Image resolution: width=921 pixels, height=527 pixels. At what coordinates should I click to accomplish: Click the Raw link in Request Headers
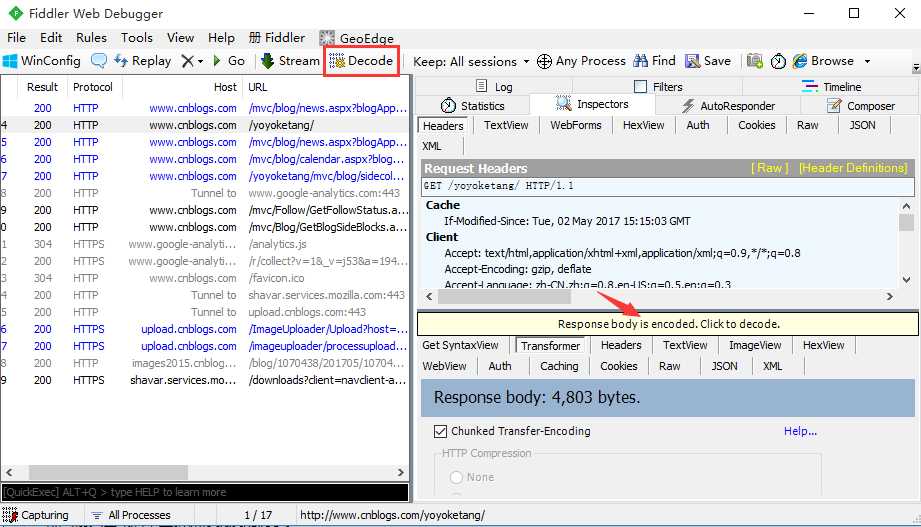coord(769,168)
